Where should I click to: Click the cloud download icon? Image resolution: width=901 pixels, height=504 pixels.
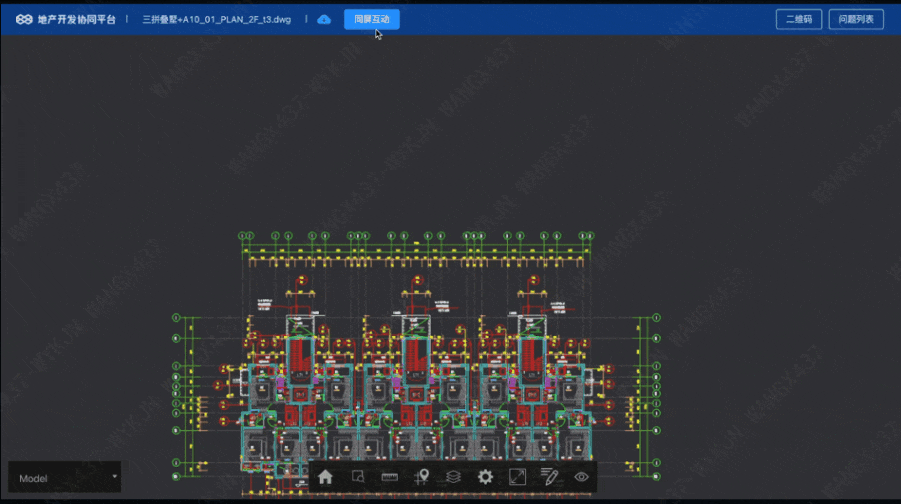pos(324,19)
